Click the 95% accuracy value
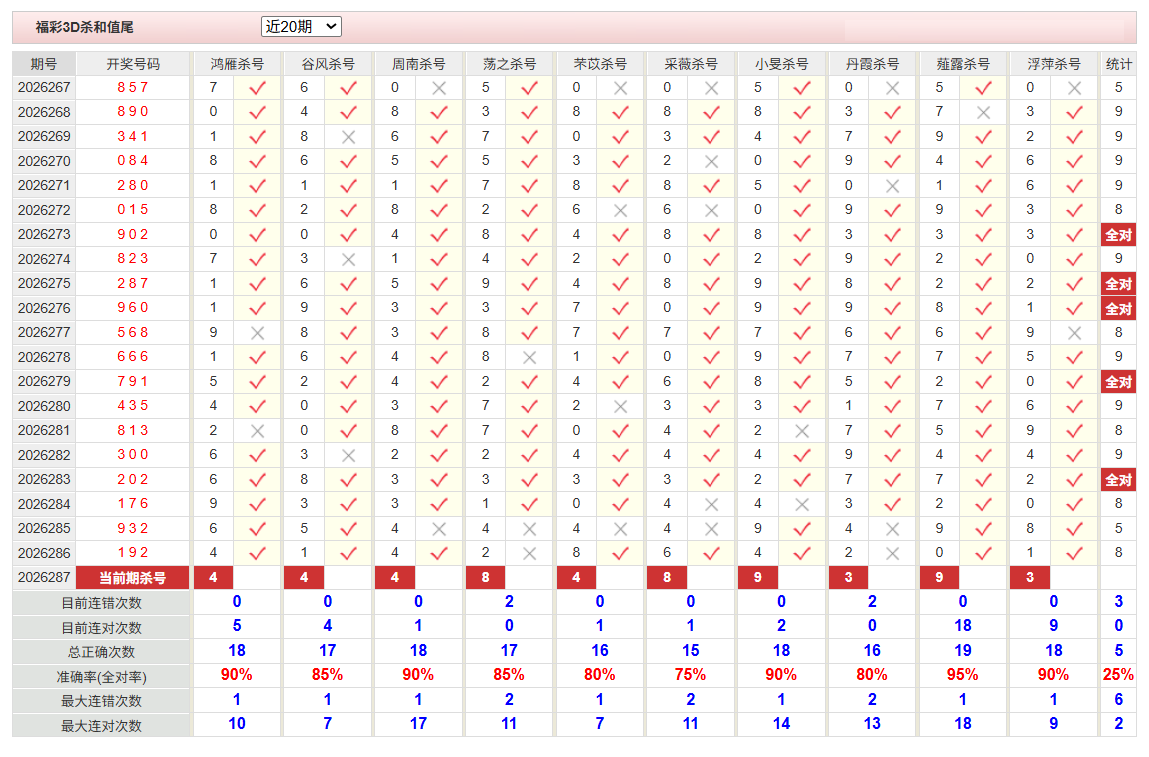This screenshot has height=757, width=1149. click(x=962, y=675)
